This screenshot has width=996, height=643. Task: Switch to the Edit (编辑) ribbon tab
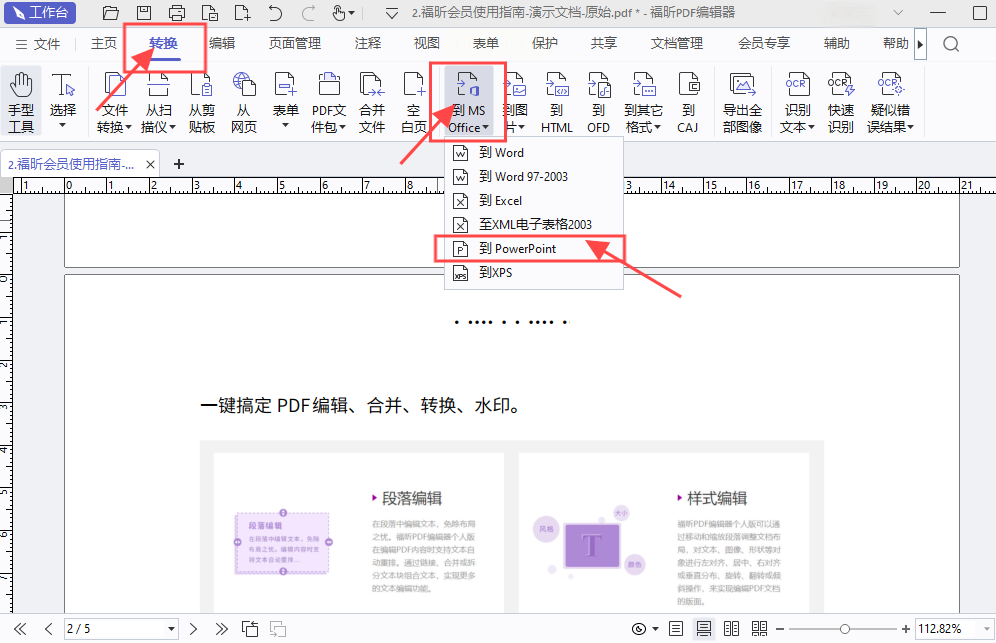tap(222, 43)
